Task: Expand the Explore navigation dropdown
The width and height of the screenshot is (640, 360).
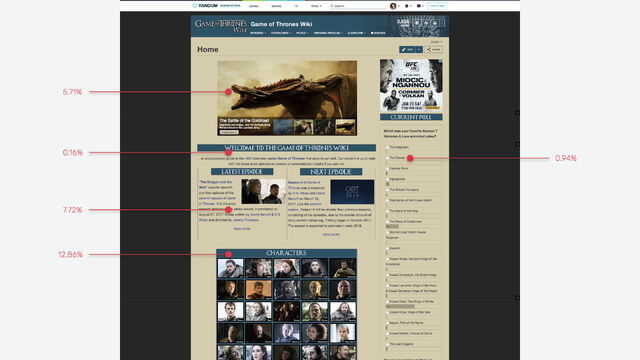Action: pyautogui.click(x=357, y=33)
